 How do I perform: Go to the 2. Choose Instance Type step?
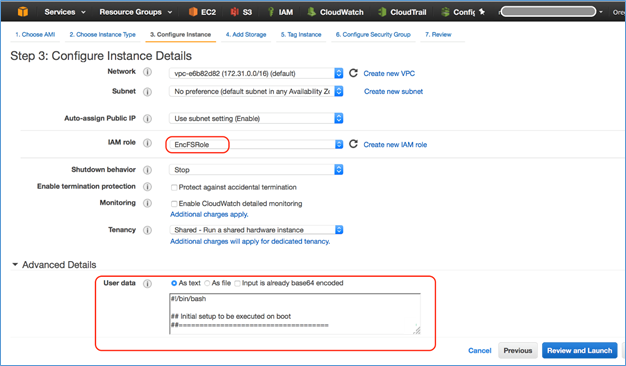tap(103, 35)
